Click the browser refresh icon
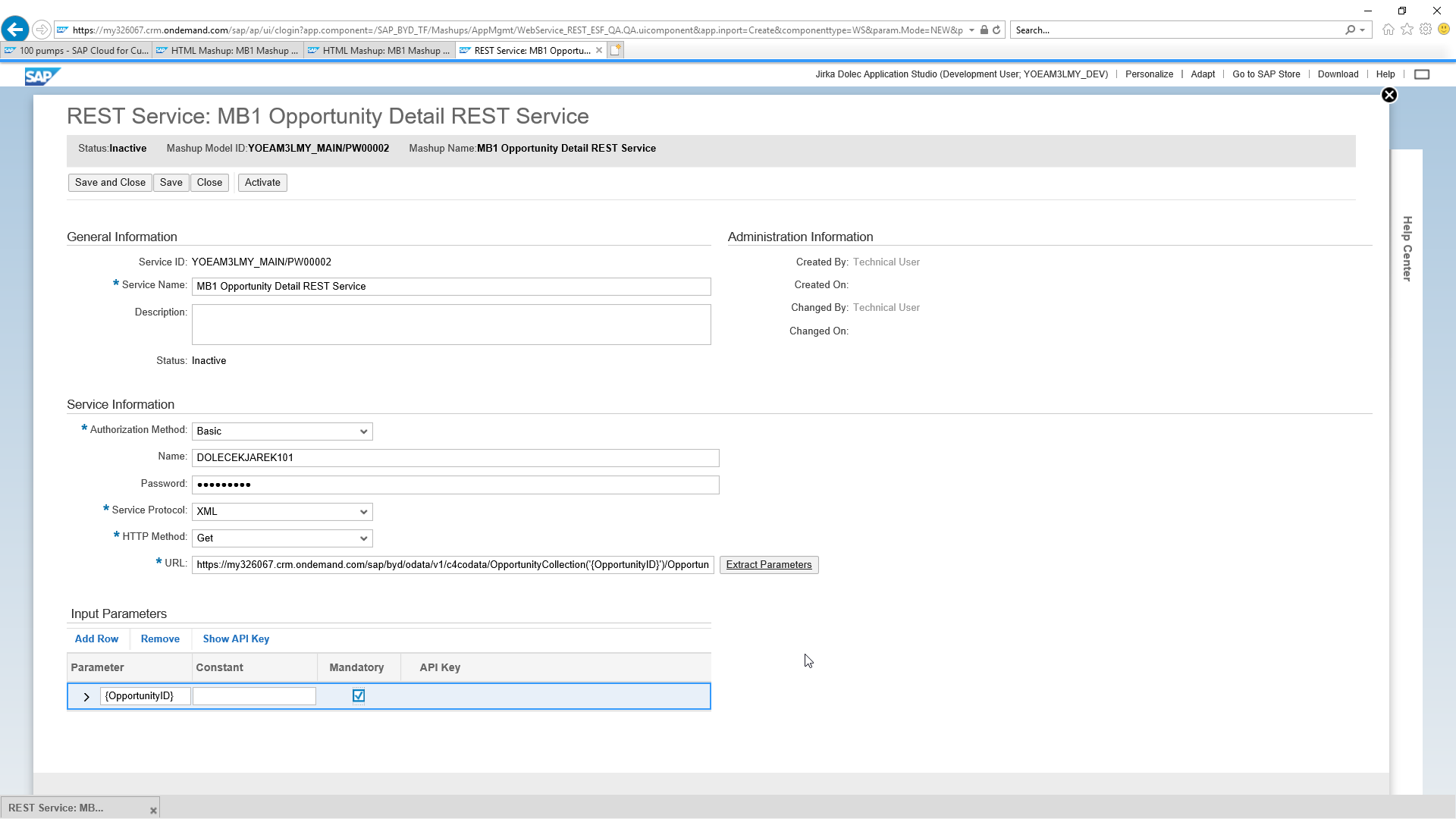 coord(996,30)
